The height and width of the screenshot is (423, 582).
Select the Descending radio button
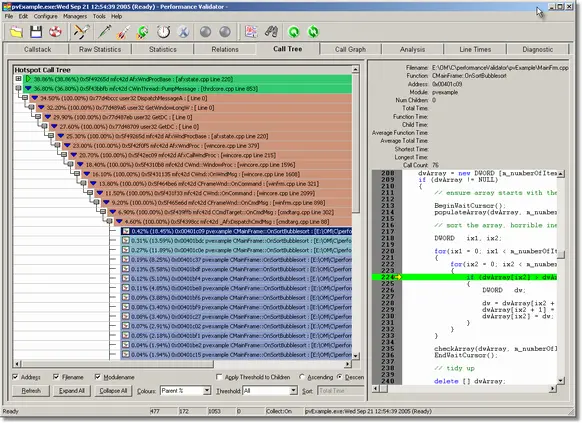[x=339, y=377]
